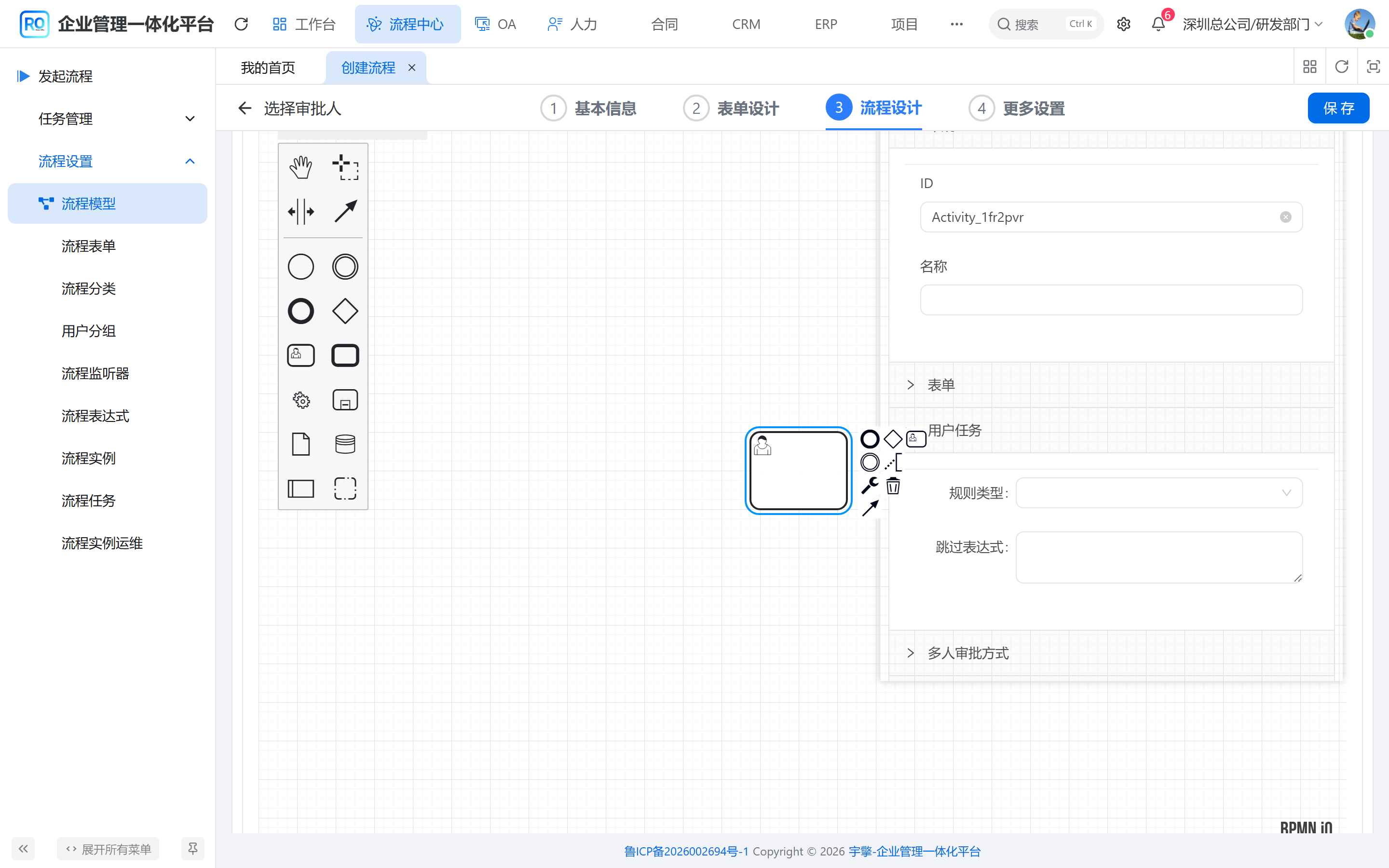Create a group dashed box from palette
The height and width of the screenshot is (868, 1389).
click(x=345, y=488)
